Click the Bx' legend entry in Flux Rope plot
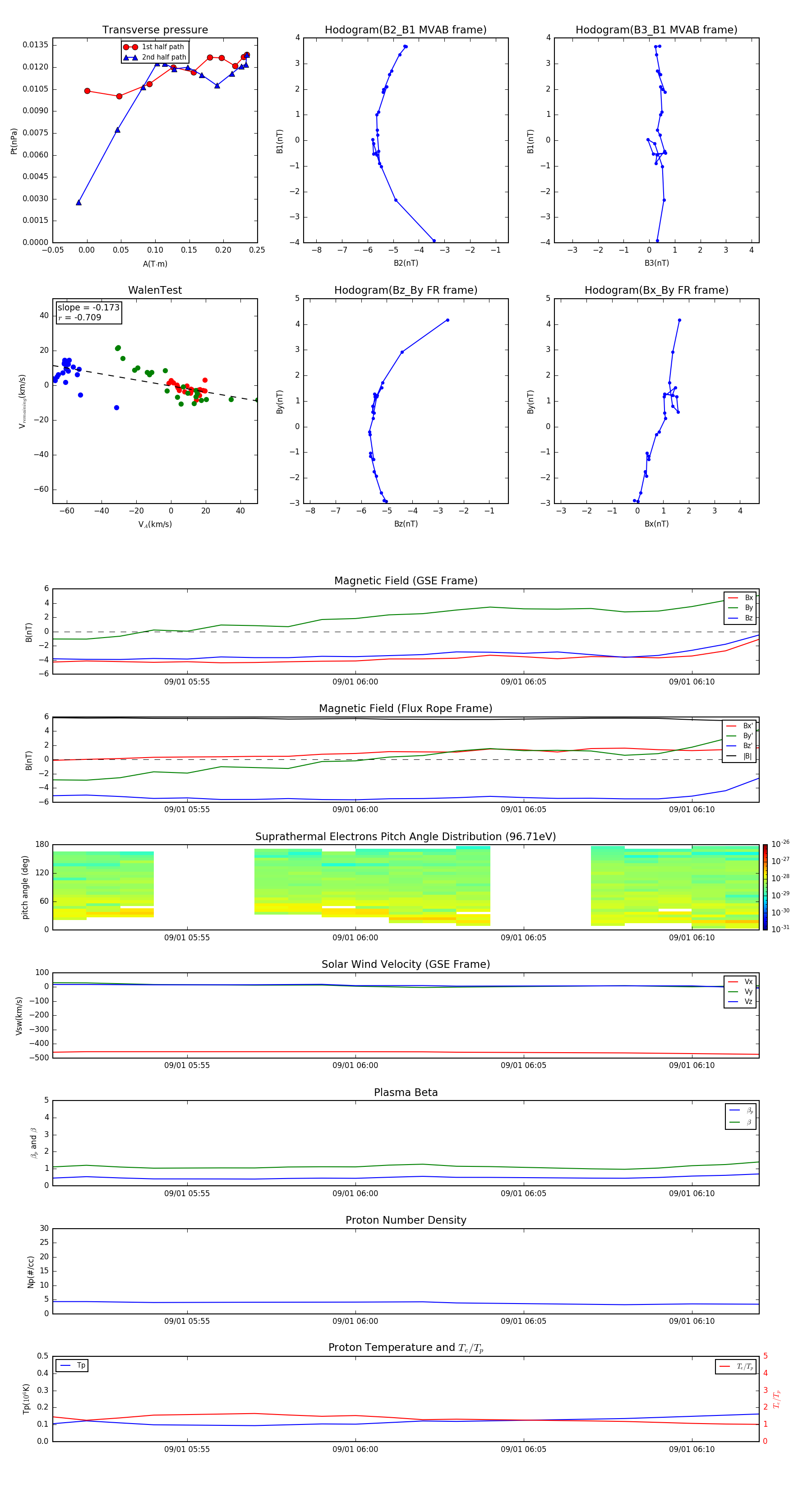The width and height of the screenshot is (812, 1489). 740,726
